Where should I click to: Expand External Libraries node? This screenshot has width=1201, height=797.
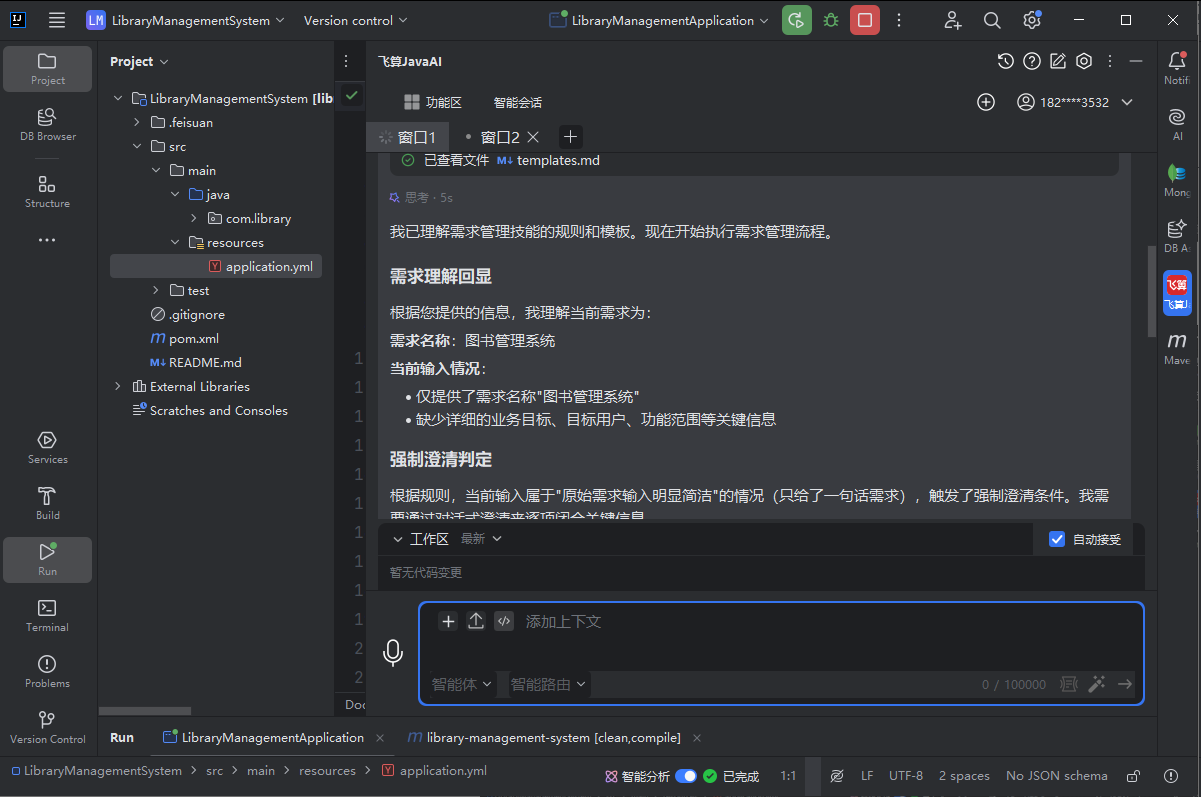[x=118, y=386]
